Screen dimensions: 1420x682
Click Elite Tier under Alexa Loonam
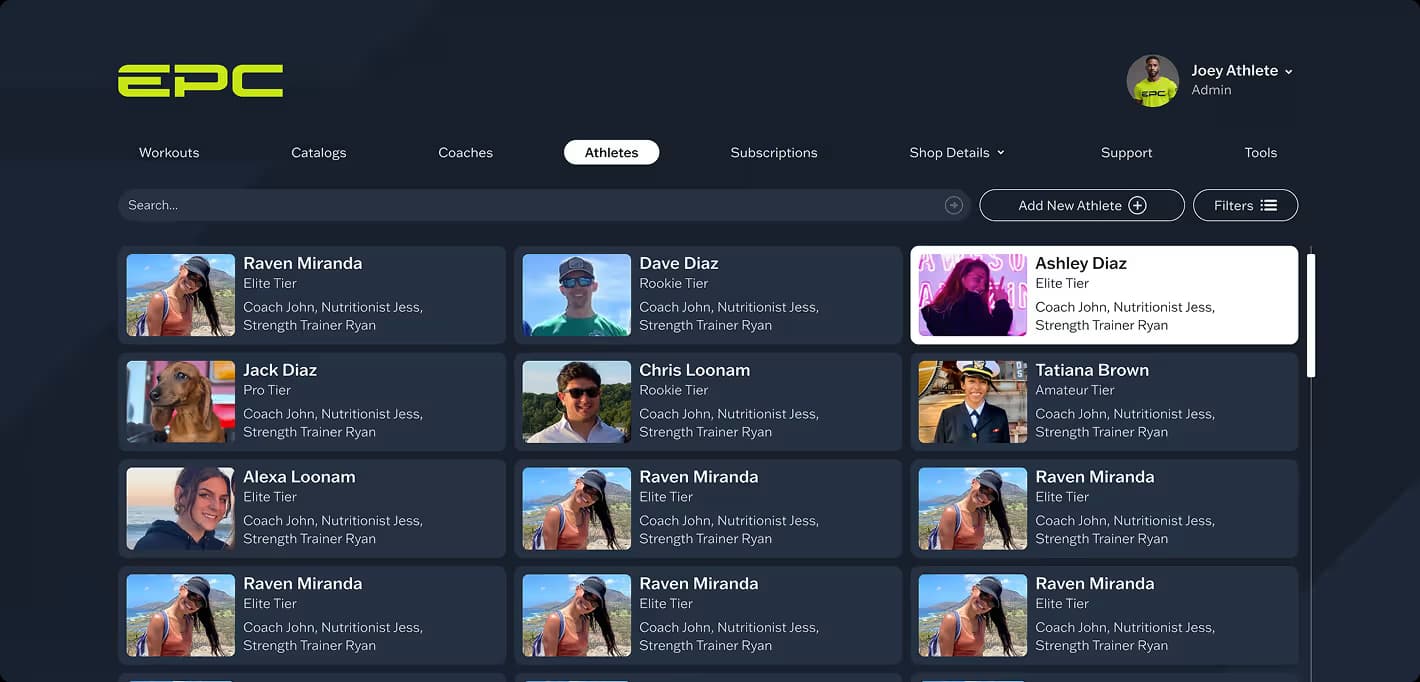[x=270, y=497]
